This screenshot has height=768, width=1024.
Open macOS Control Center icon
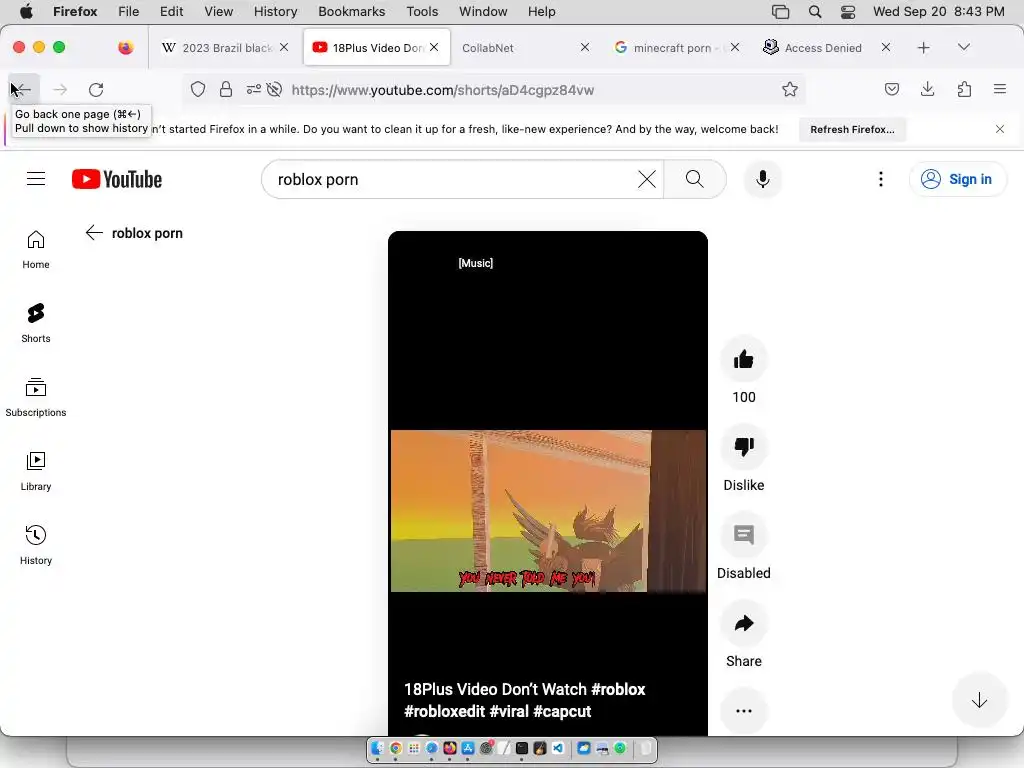click(848, 11)
